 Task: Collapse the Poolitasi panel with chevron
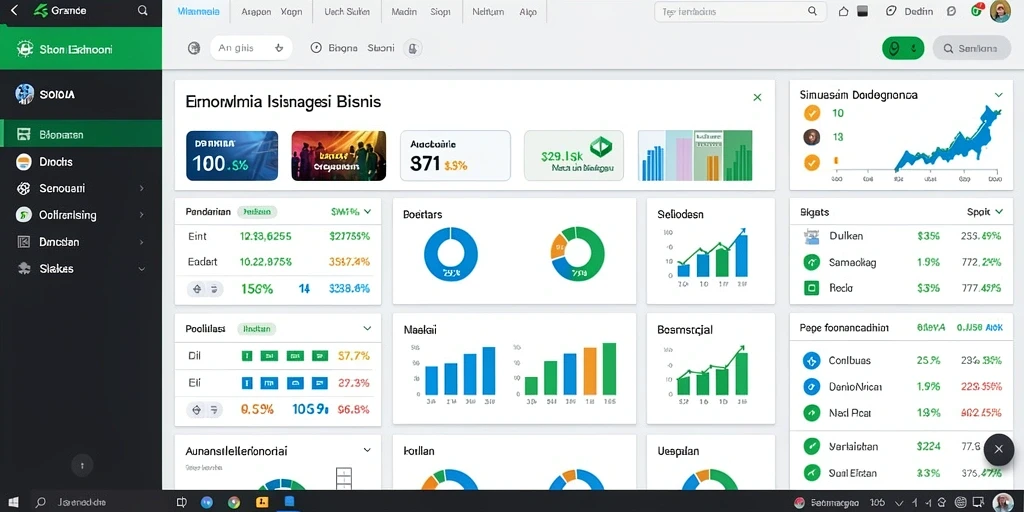tap(367, 328)
